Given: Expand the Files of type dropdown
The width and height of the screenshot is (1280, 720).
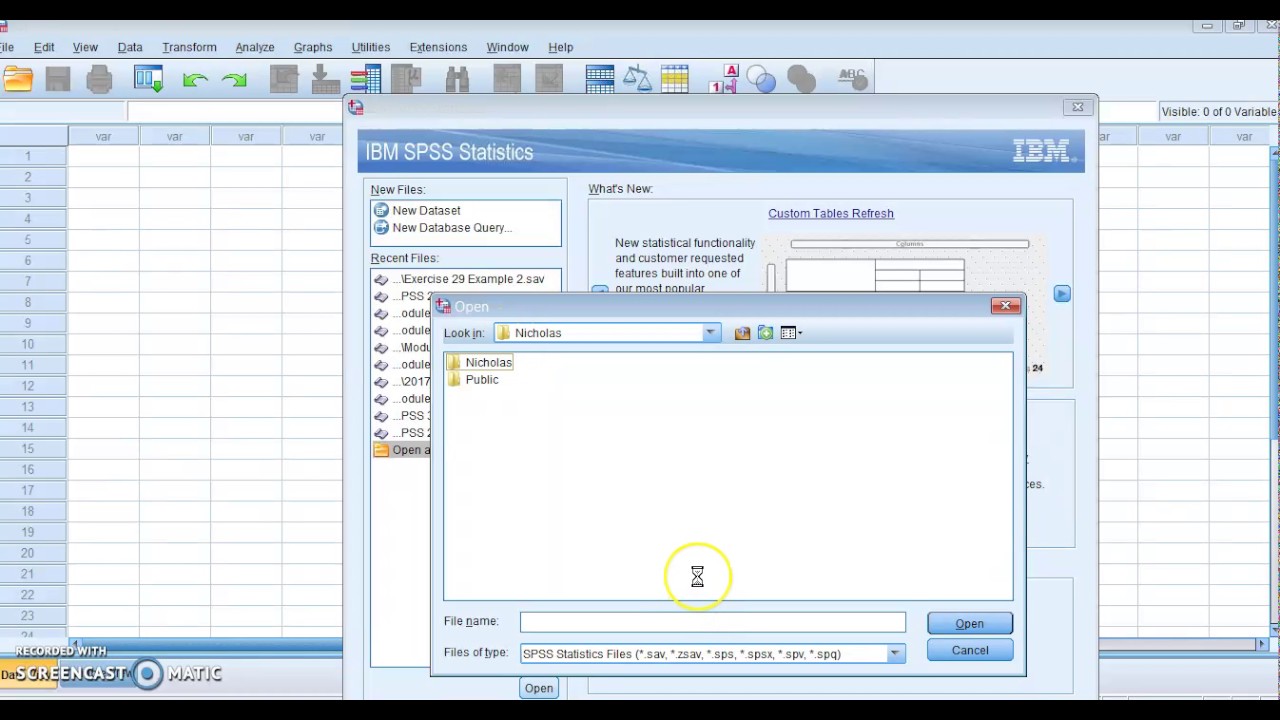Looking at the screenshot, I should point(895,654).
